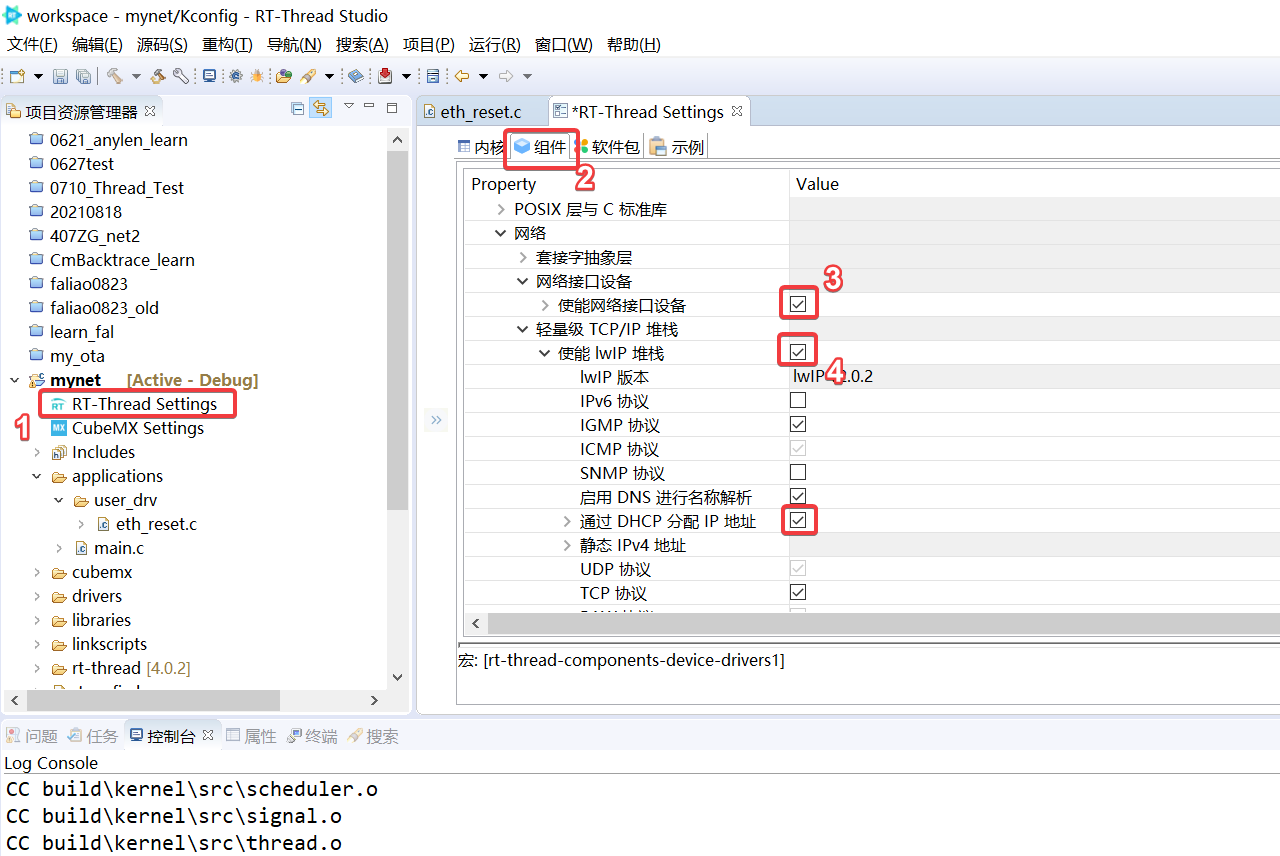Switch to 内核 settings tab

tap(480, 147)
